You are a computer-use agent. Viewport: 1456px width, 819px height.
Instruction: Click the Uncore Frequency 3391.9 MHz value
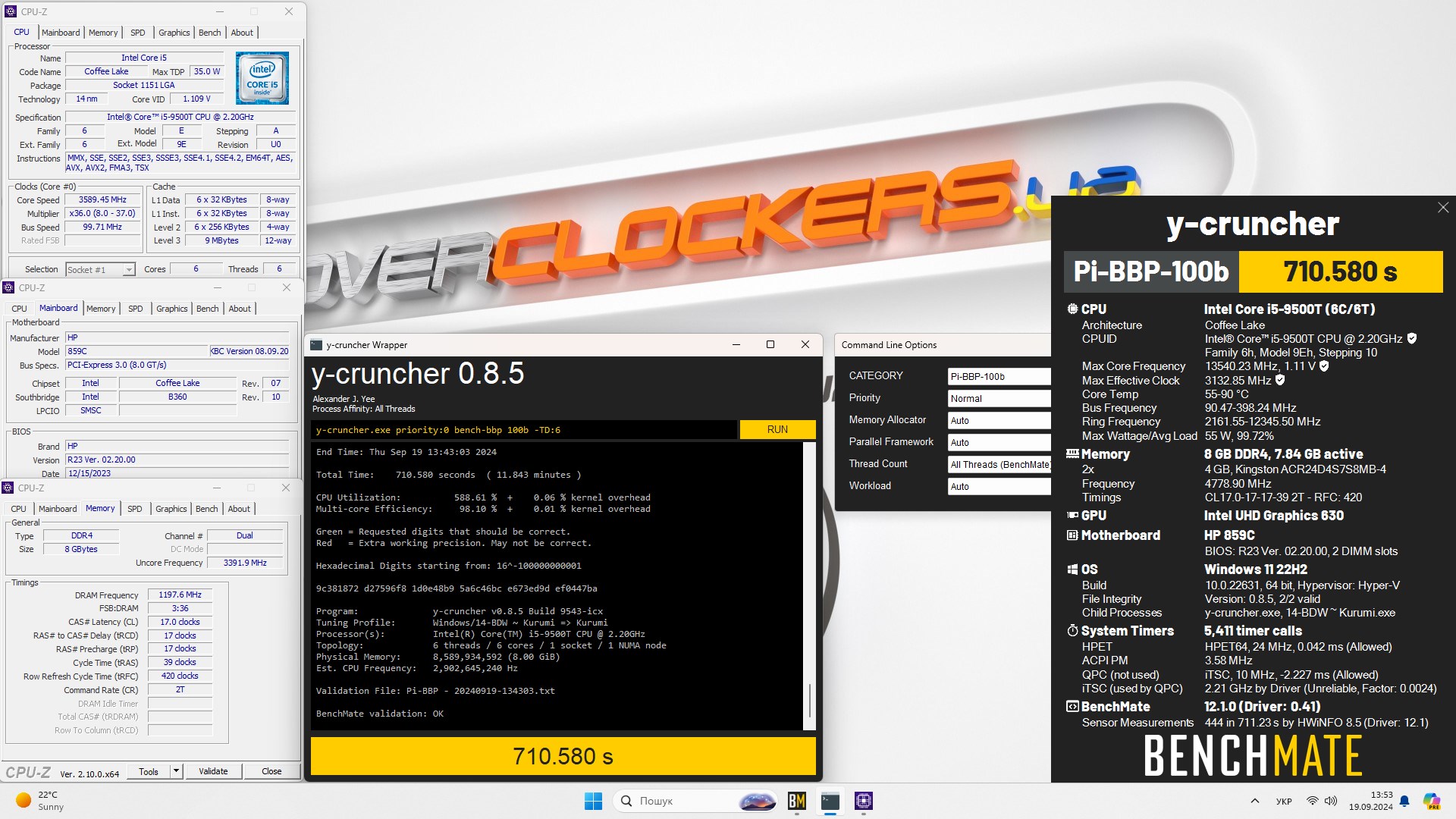pyautogui.click(x=245, y=563)
